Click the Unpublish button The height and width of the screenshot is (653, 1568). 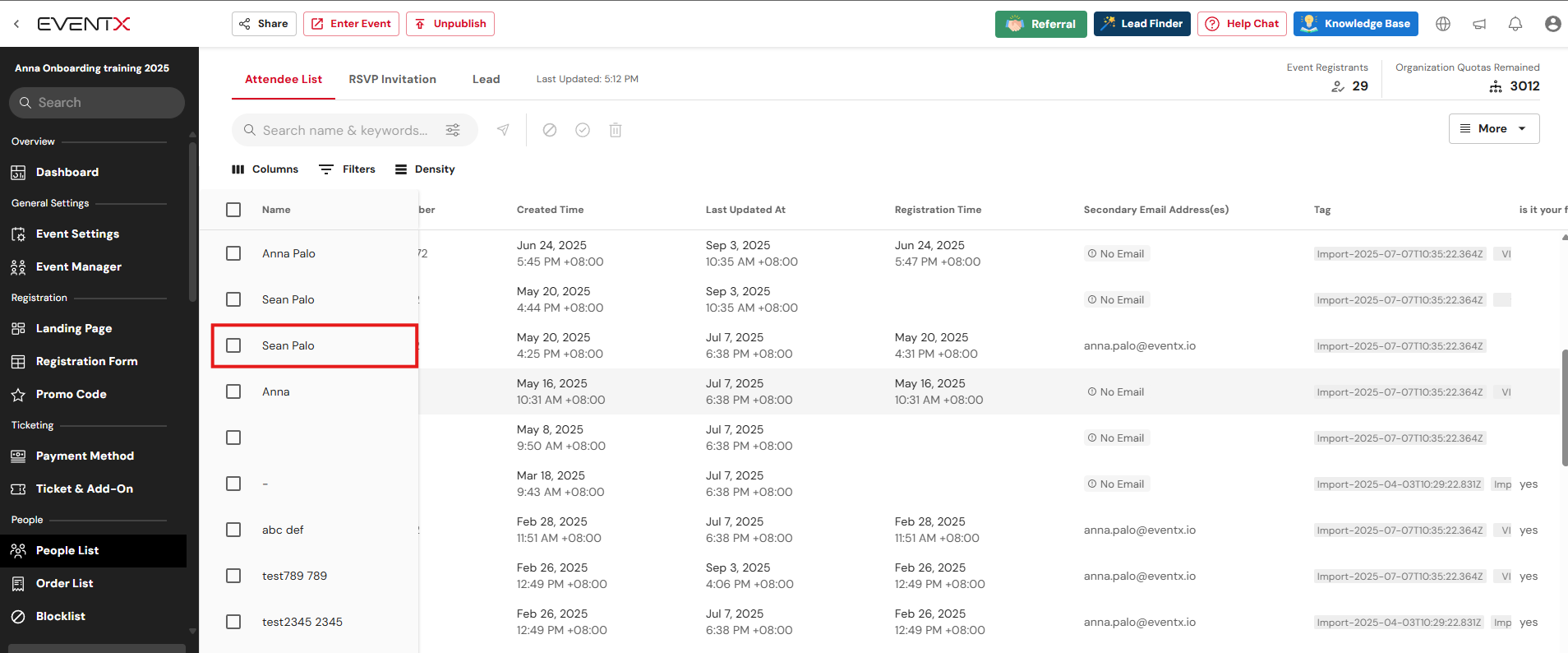450,24
